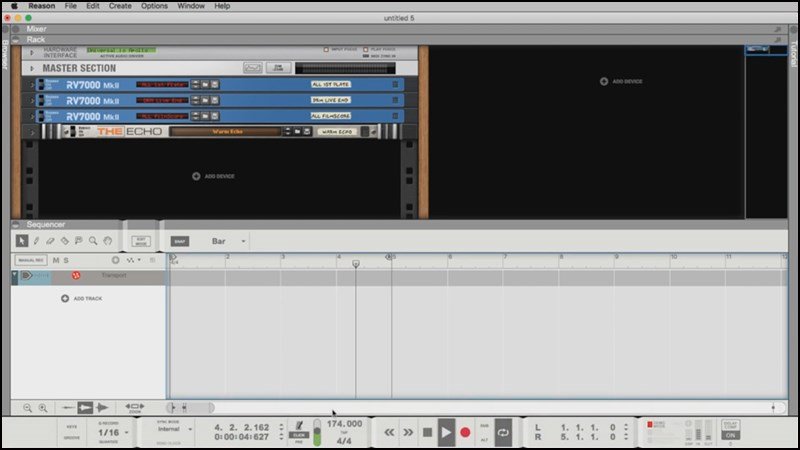The width and height of the screenshot is (800, 450).
Task: Open the Apple menu
Action: pyautogui.click(x=14, y=6)
